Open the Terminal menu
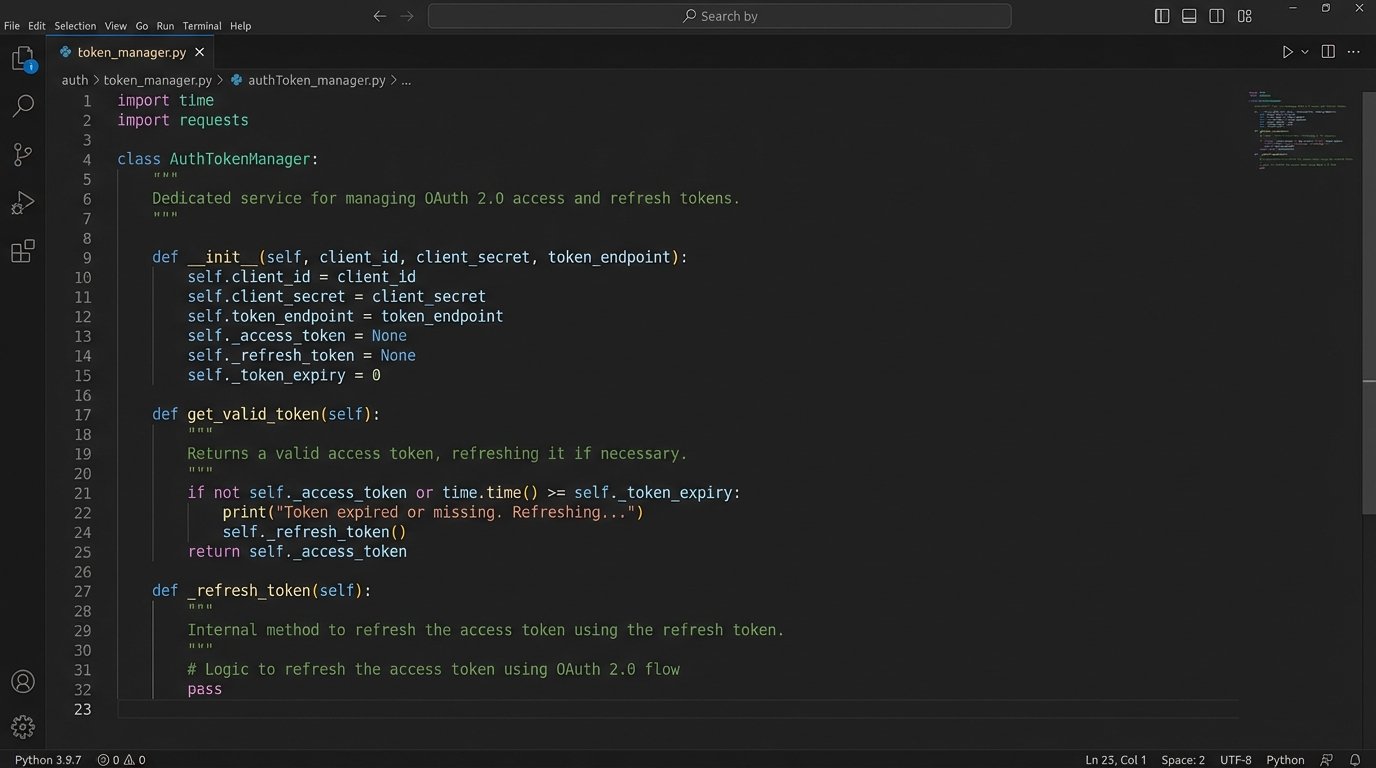The height and width of the screenshot is (768, 1376). point(201,25)
